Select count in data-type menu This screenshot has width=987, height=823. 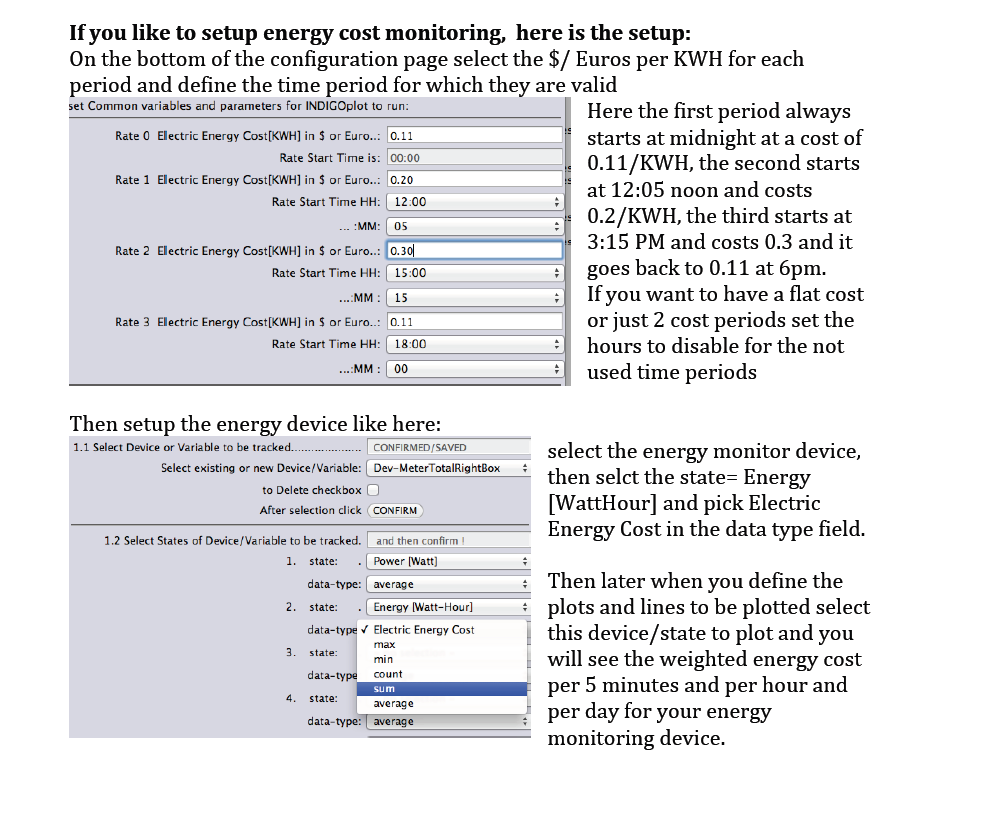pyautogui.click(x=442, y=674)
